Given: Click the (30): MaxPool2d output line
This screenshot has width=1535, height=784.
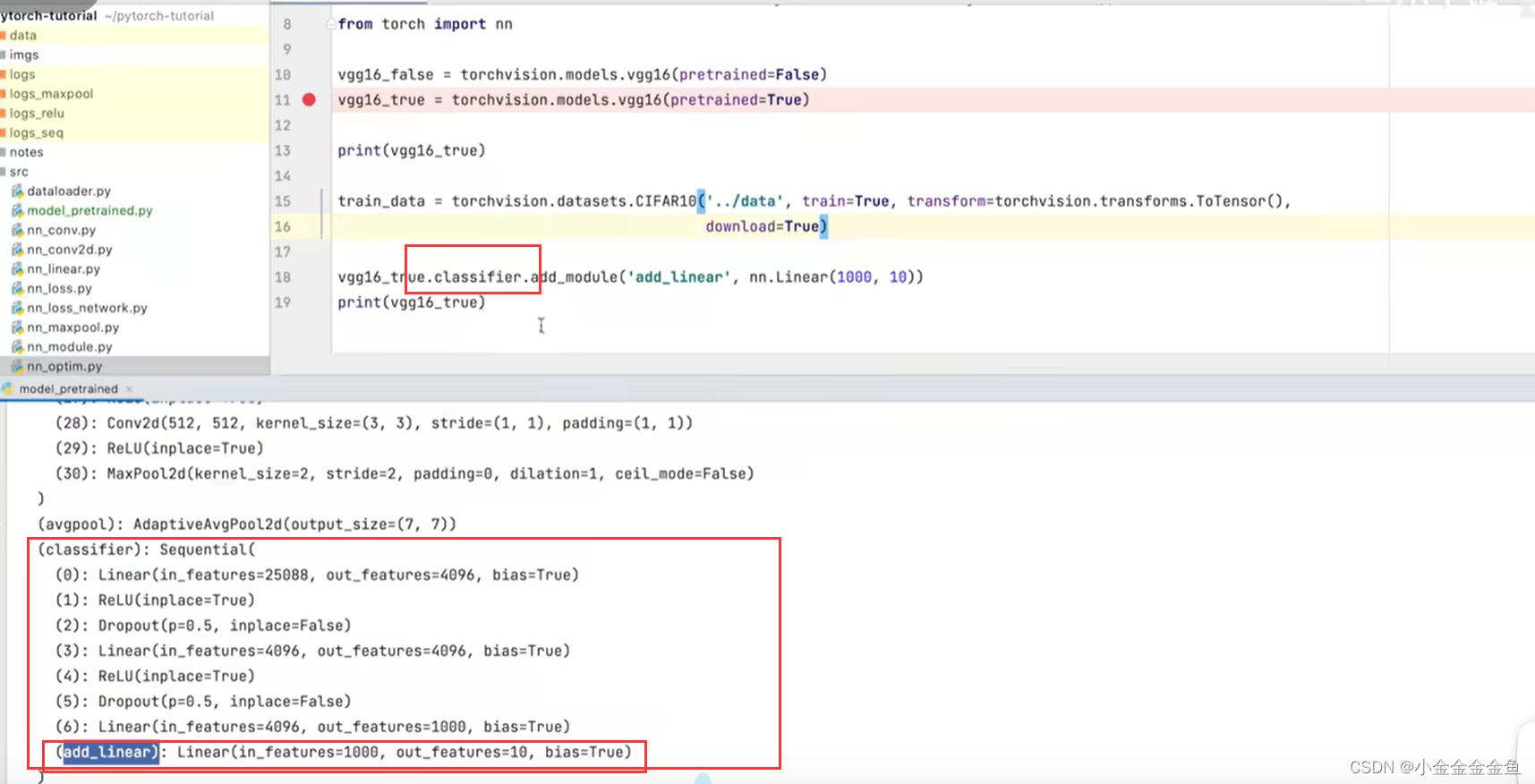Looking at the screenshot, I should (x=405, y=473).
